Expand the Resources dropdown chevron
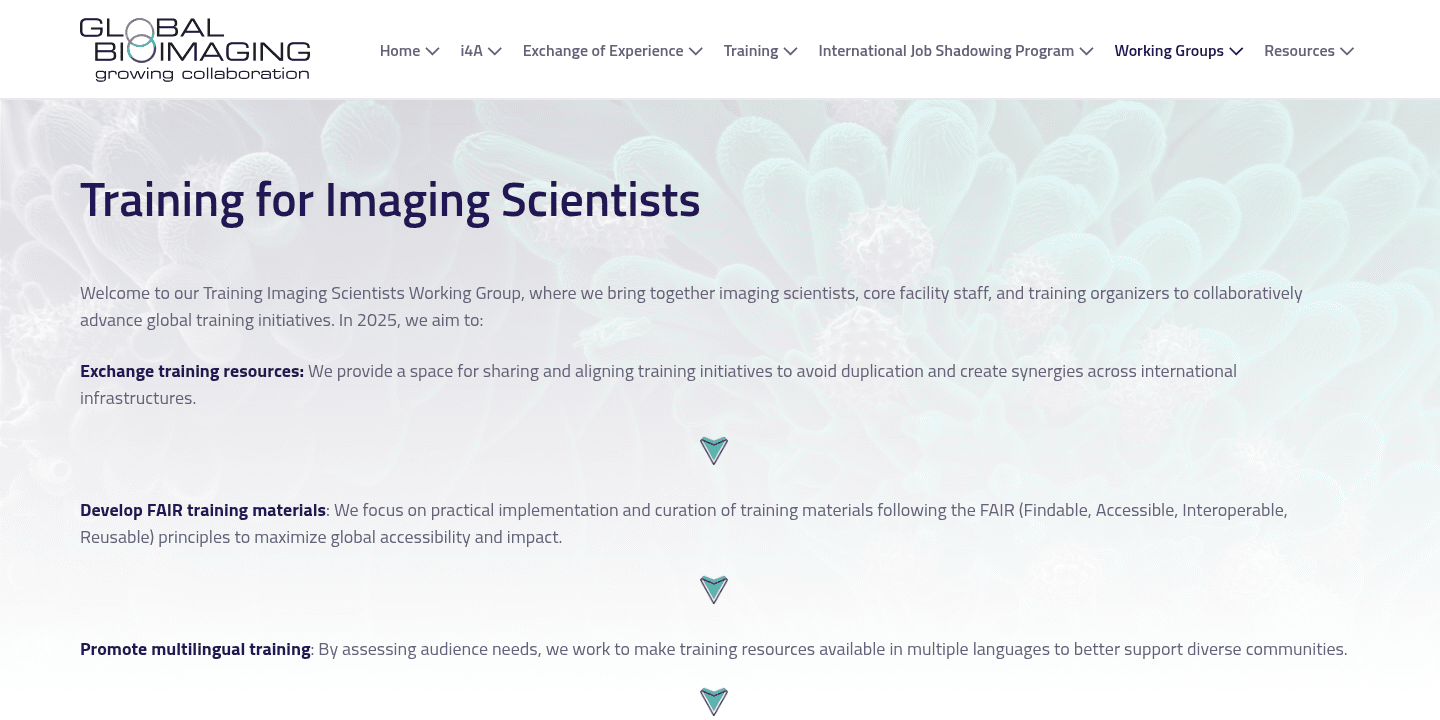This screenshot has width=1440, height=720. point(1347,51)
